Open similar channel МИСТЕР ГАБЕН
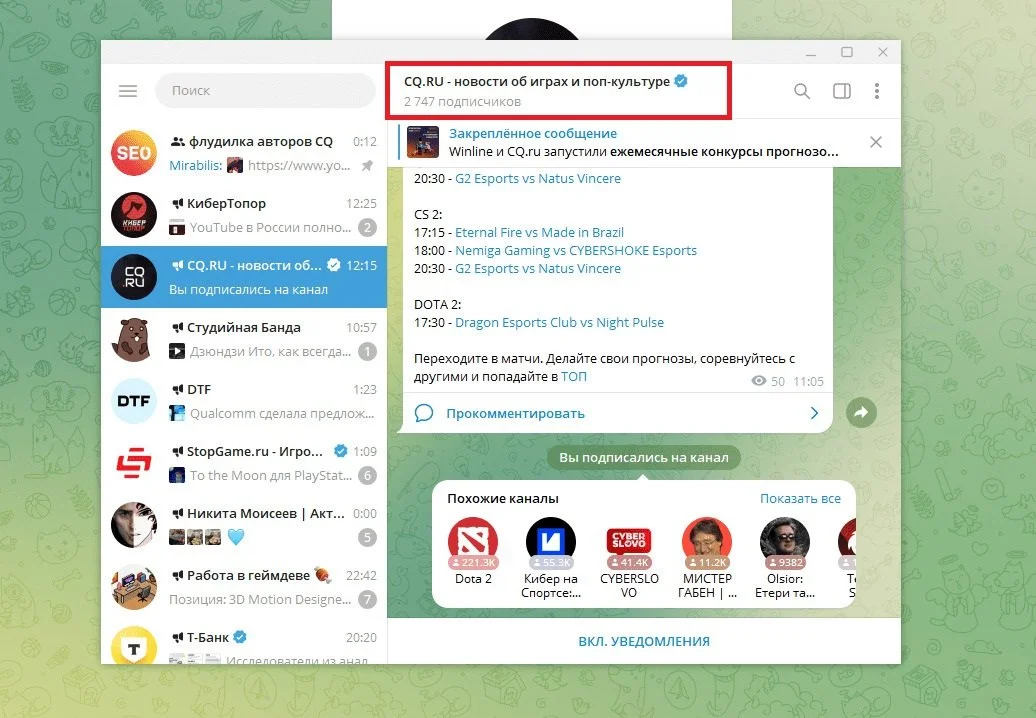 (x=707, y=558)
